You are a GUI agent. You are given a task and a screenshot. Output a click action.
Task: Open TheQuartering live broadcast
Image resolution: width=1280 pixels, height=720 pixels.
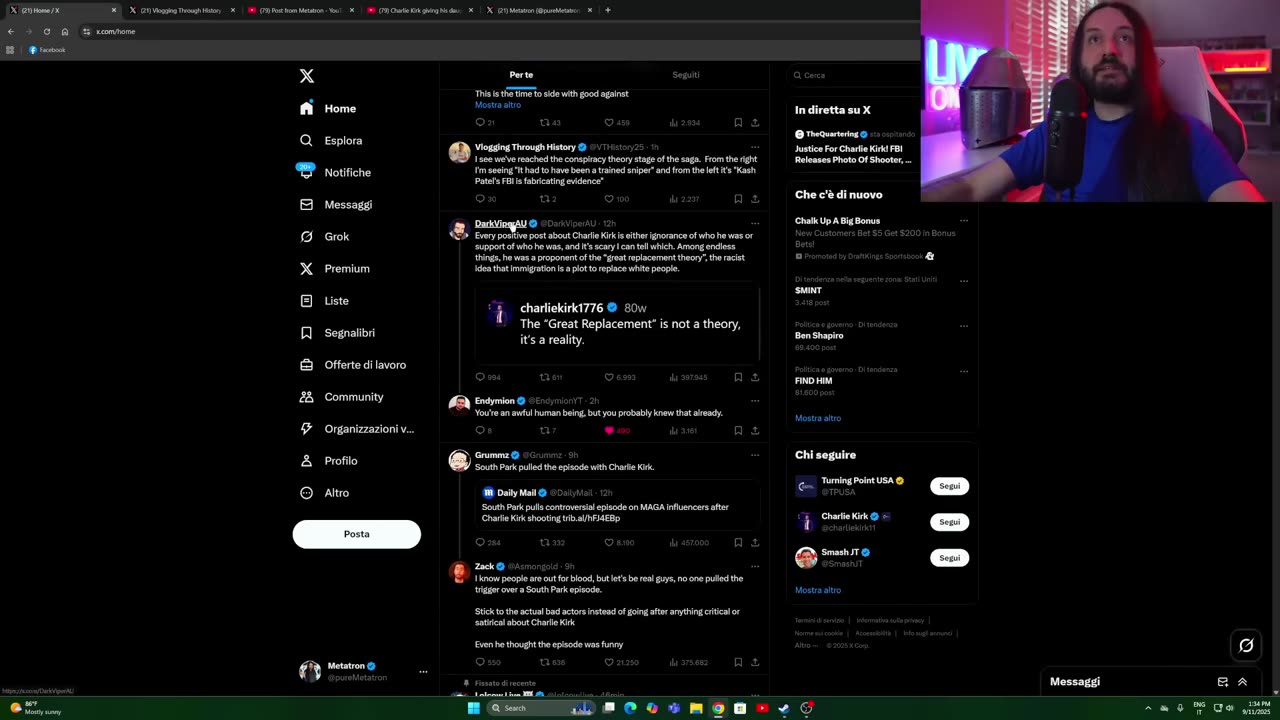pyautogui.click(x=853, y=147)
